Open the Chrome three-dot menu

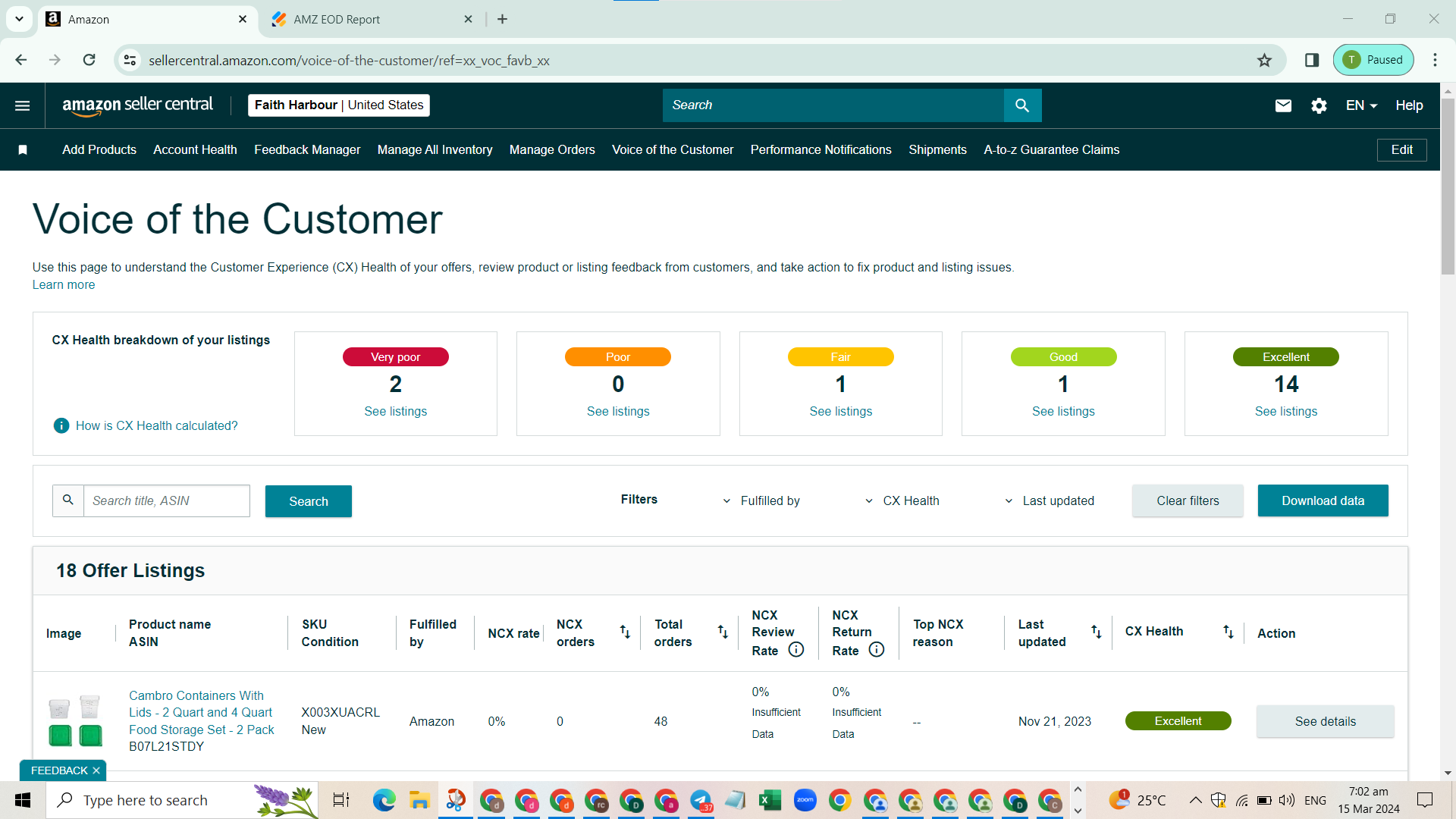[1435, 60]
